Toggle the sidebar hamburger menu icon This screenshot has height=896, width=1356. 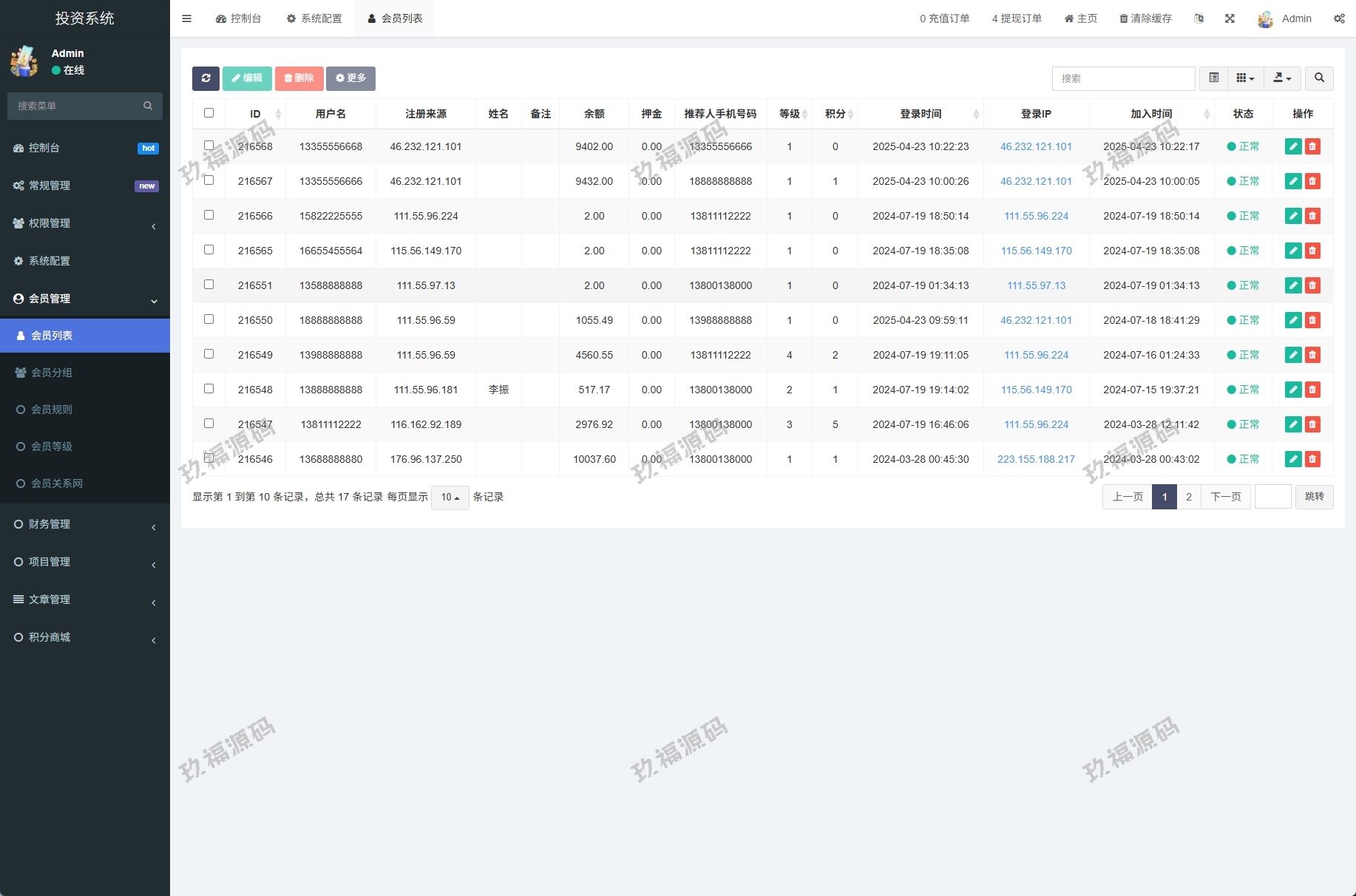pos(187,18)
